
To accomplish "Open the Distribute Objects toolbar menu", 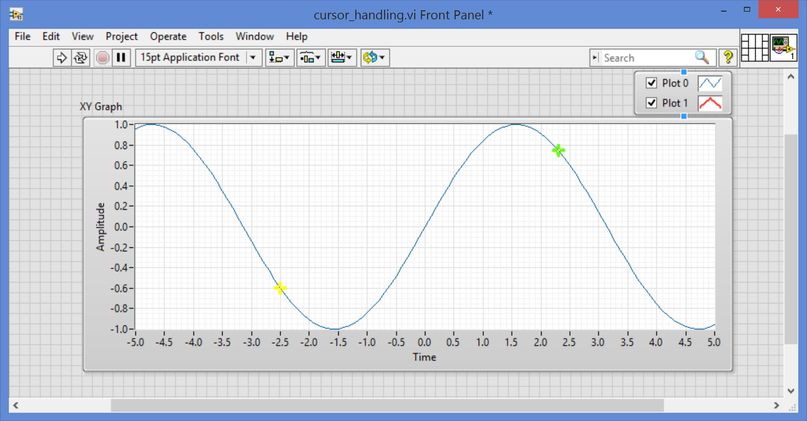I will [x=310, y=57].
